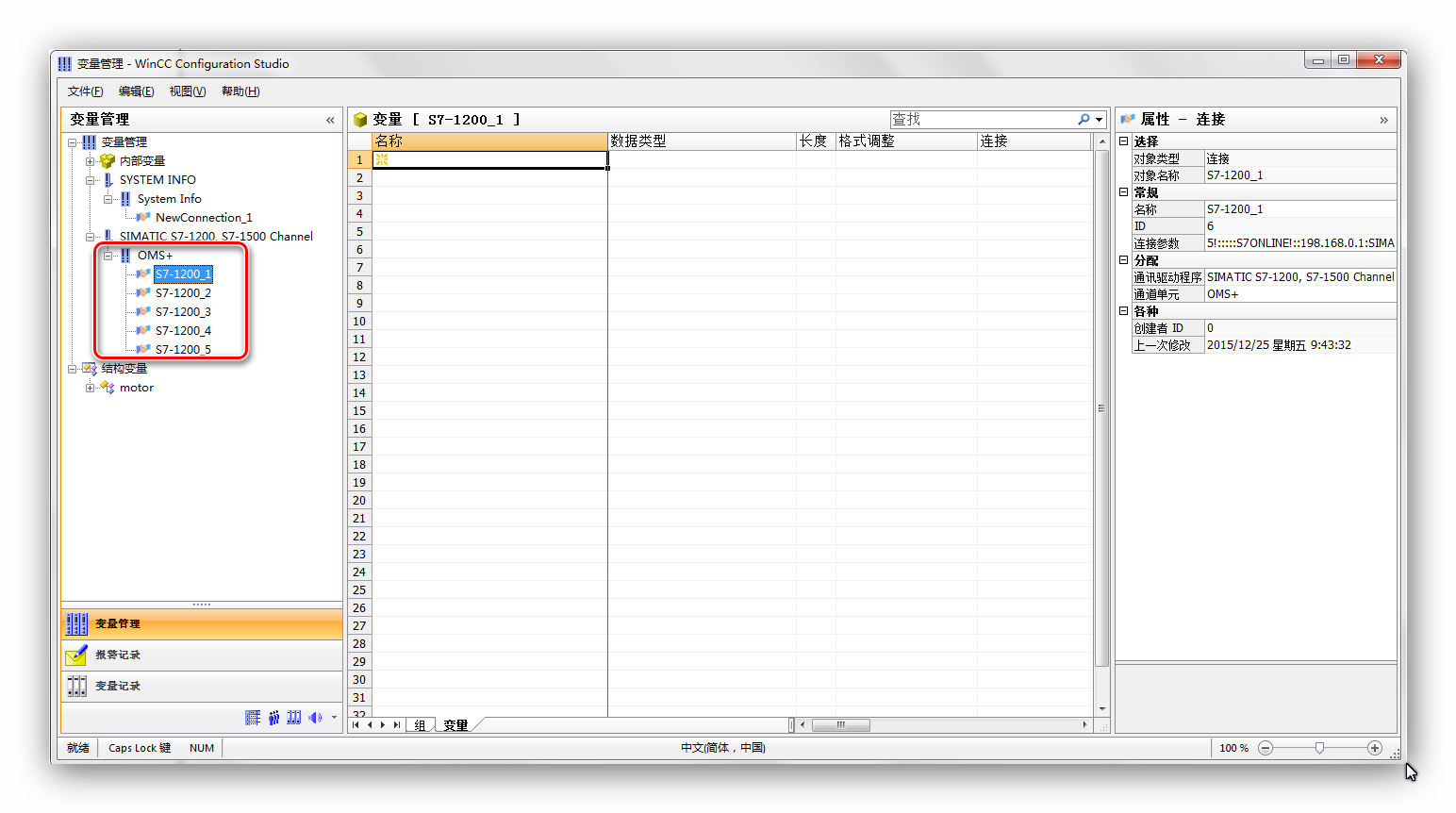
Task: Click the connection icon beside S7-1200_2
Action: [x=143, y=292]
